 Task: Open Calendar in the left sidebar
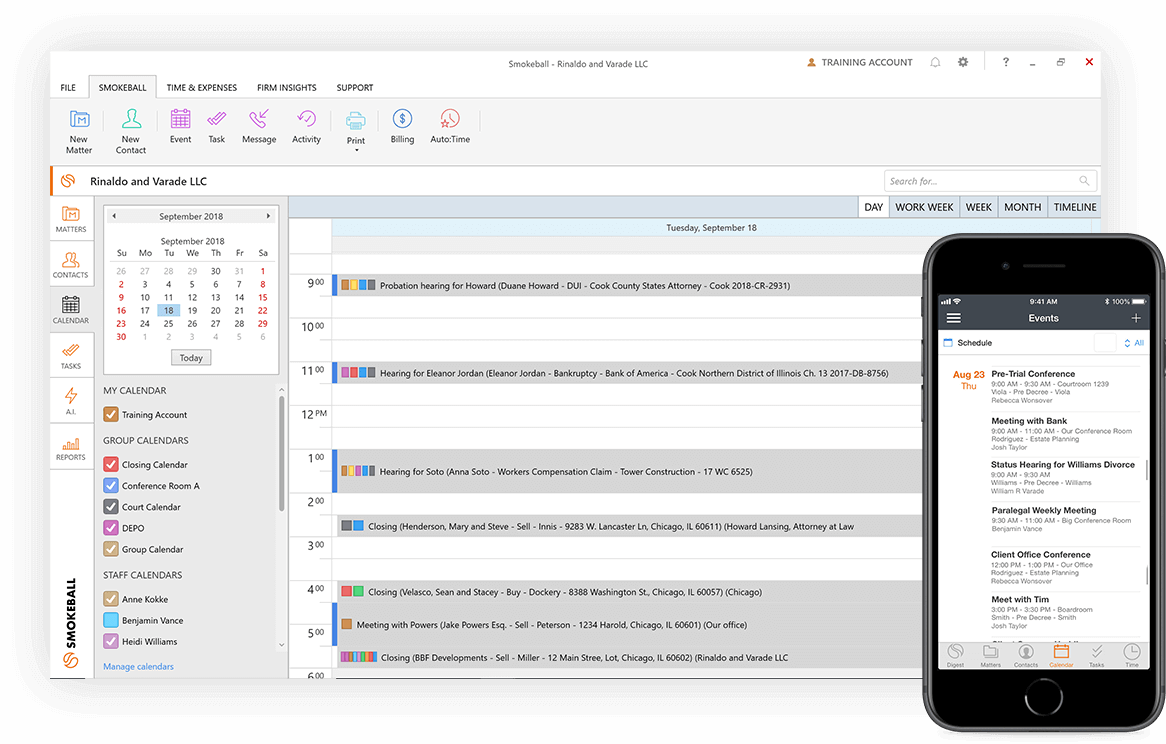pyautogui.click(x=71, y=310)
